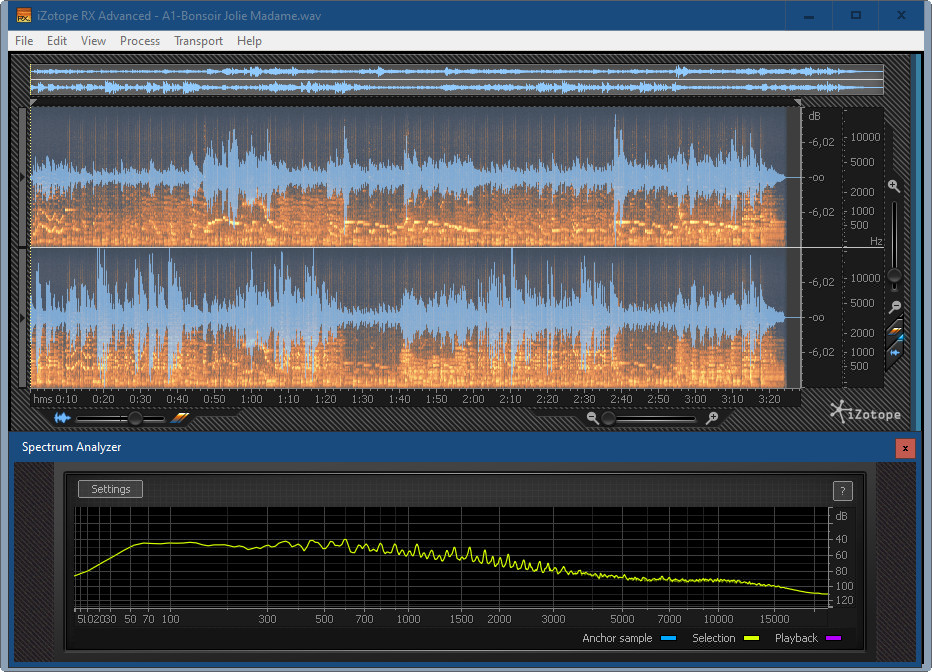Click the waveform scale icon on right panel
Image resolution: width=932 pixels, height=672 pixels.
click(895, 352)
